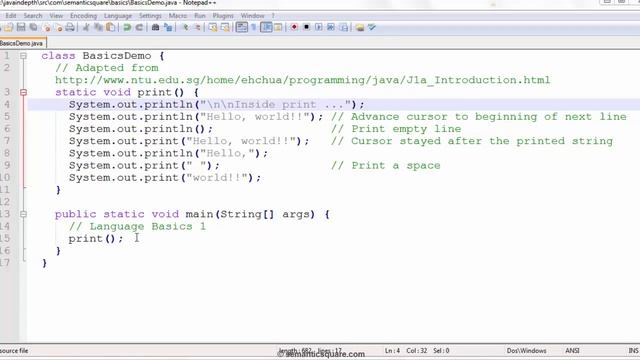
Task: Click the Dos\Windows line ending status entry
Action: pyautogui.click(x=527, y=351)
